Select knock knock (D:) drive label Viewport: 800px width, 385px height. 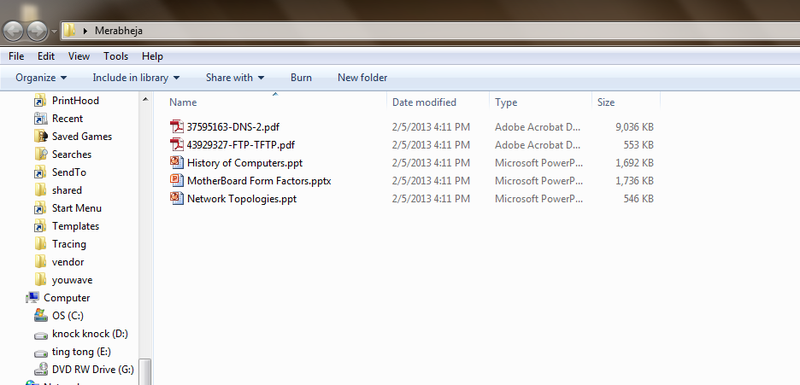[x=90, y=333]
